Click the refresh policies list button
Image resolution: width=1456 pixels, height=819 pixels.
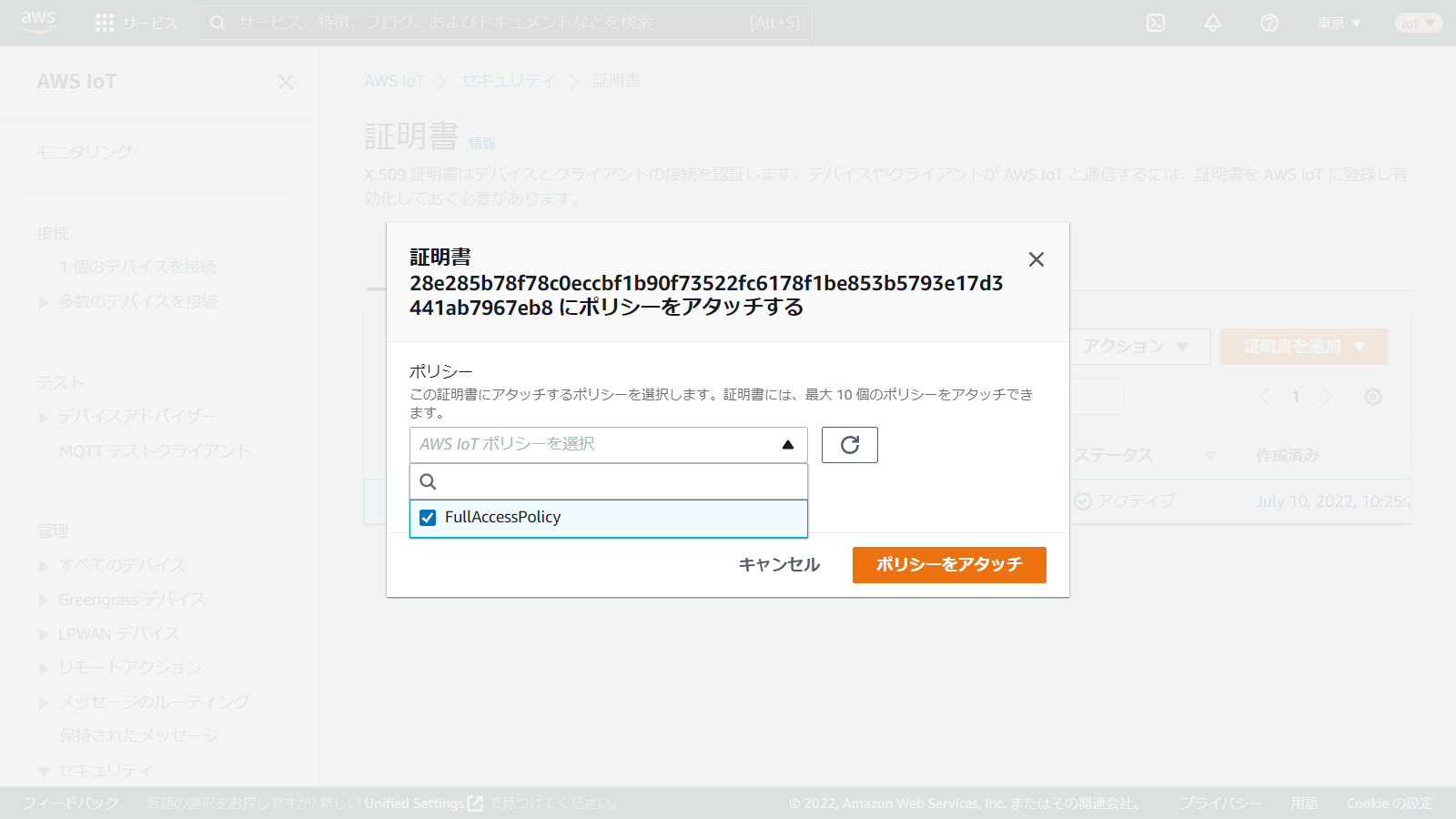coord(849,445)
